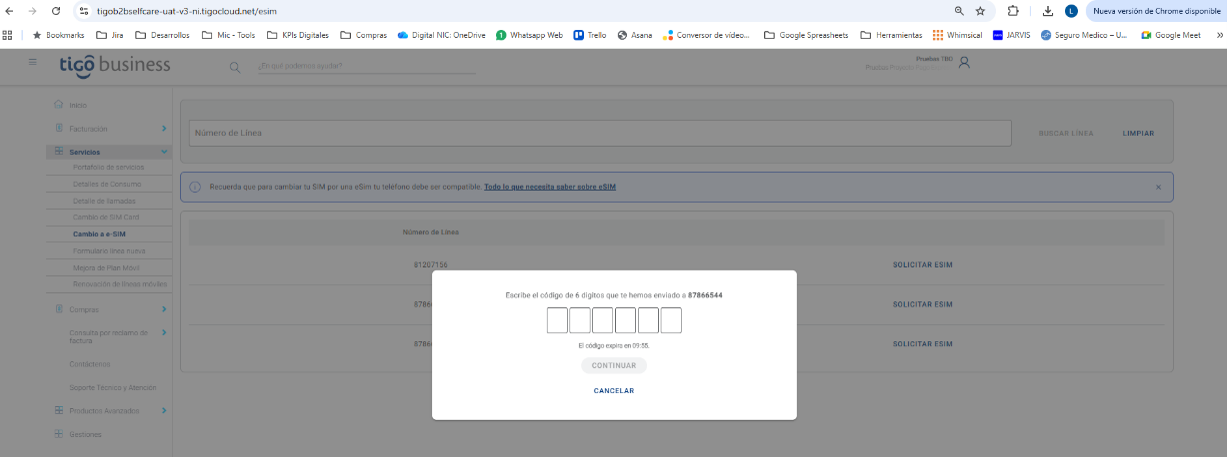Open the Digital NIC: OneDrive bookmark

point(441,34)
